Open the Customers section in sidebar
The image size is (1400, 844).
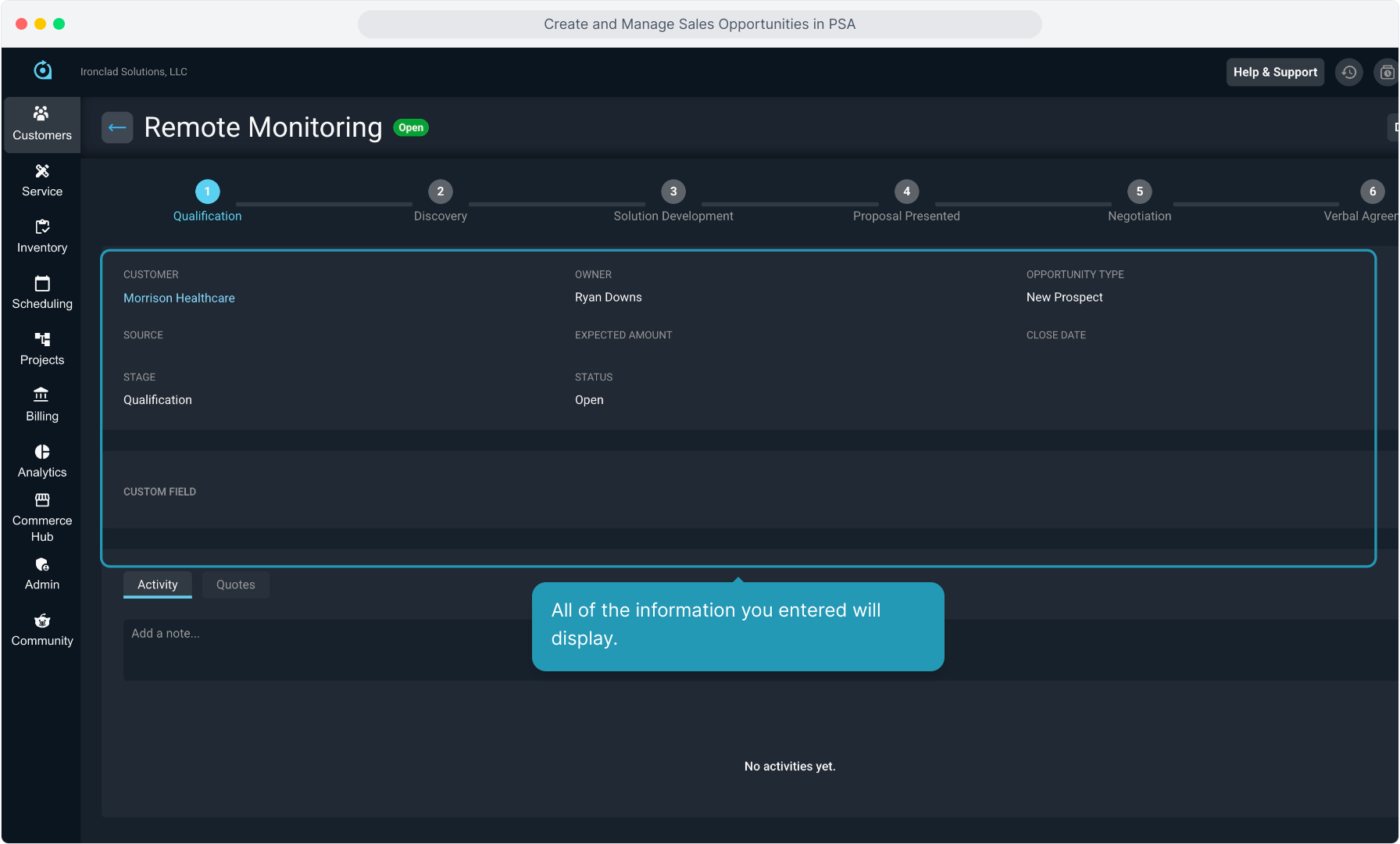[42, 124]
